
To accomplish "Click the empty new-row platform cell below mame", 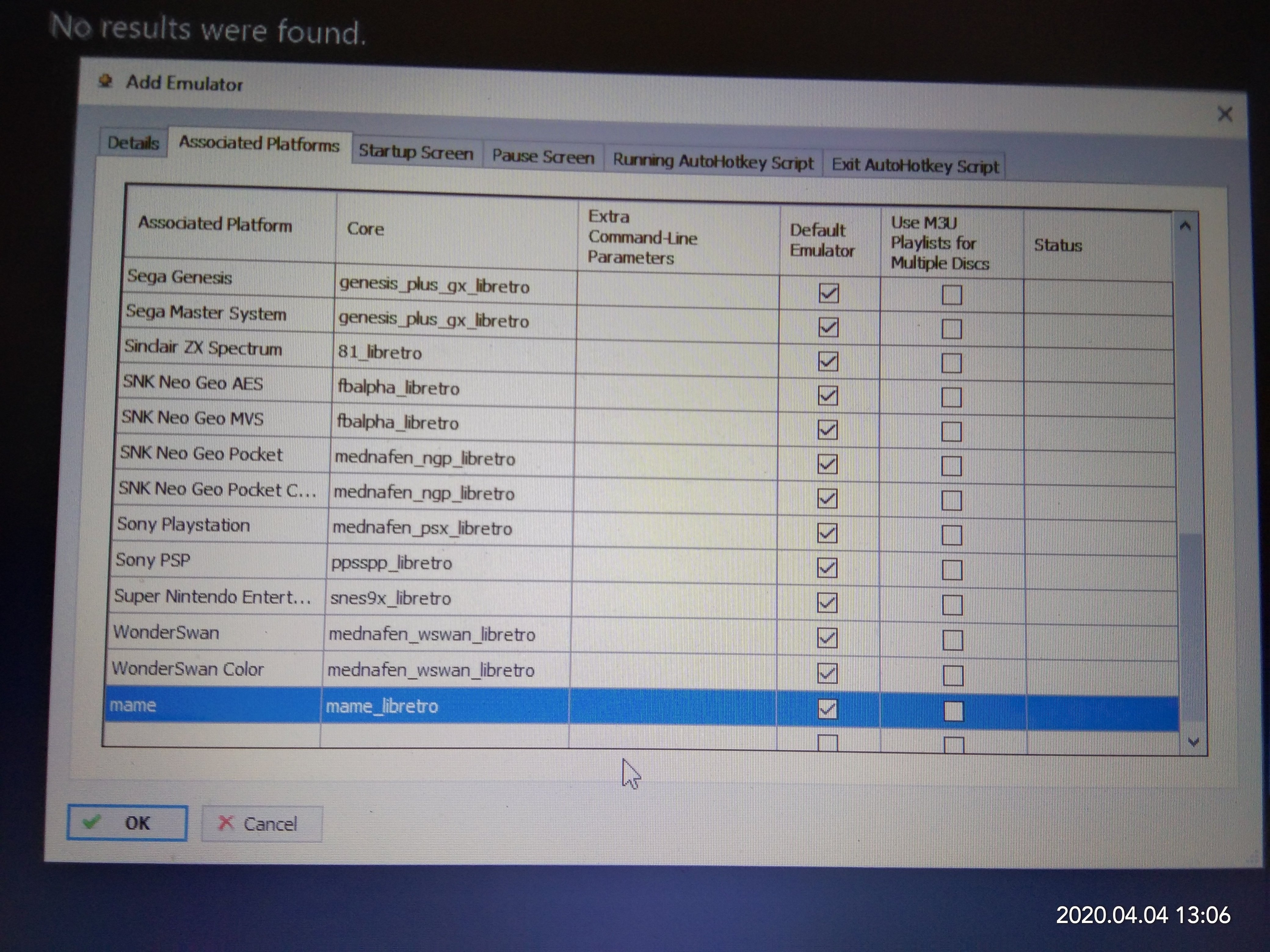I will (x=212, y=734).
